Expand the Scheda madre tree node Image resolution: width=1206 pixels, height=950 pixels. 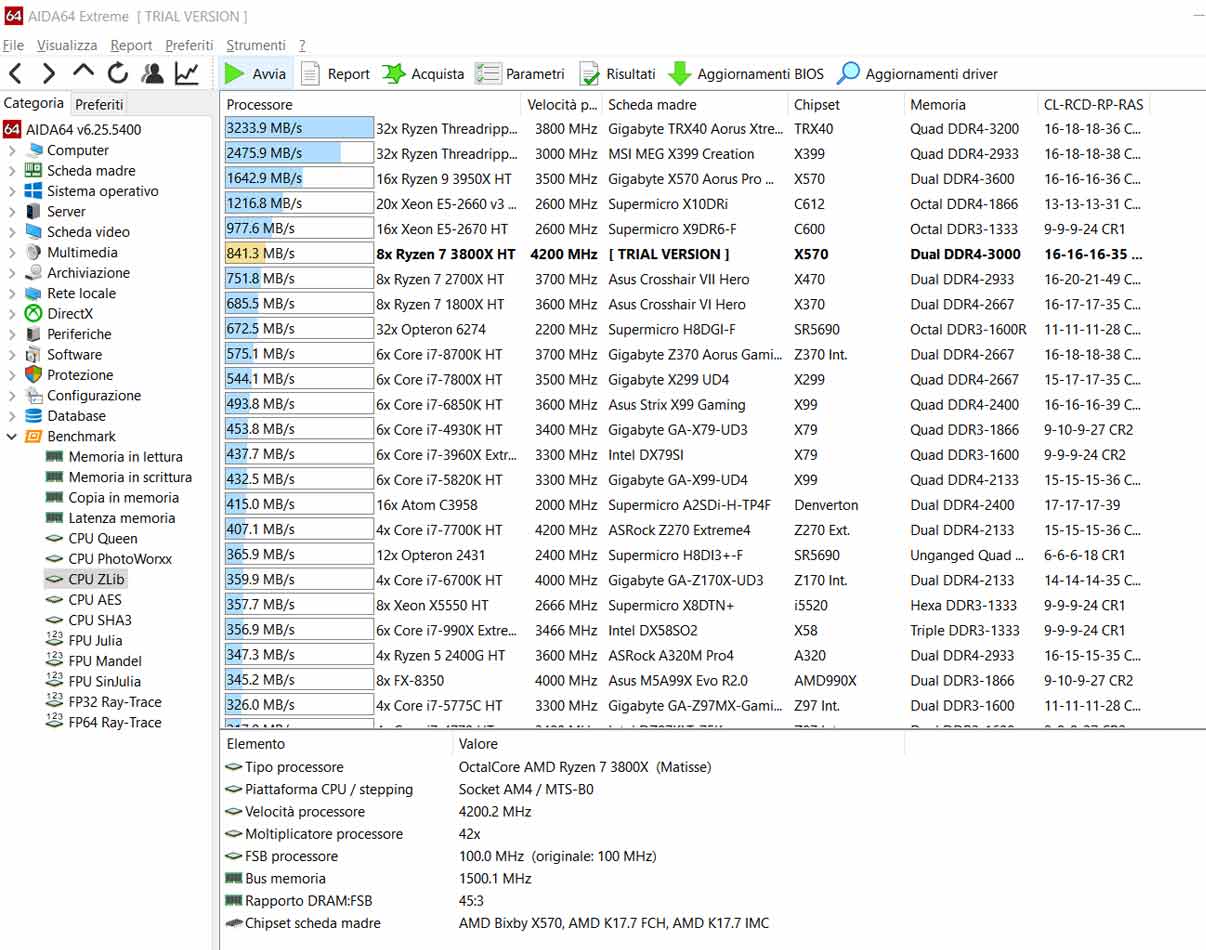click(x=12, y=171)
